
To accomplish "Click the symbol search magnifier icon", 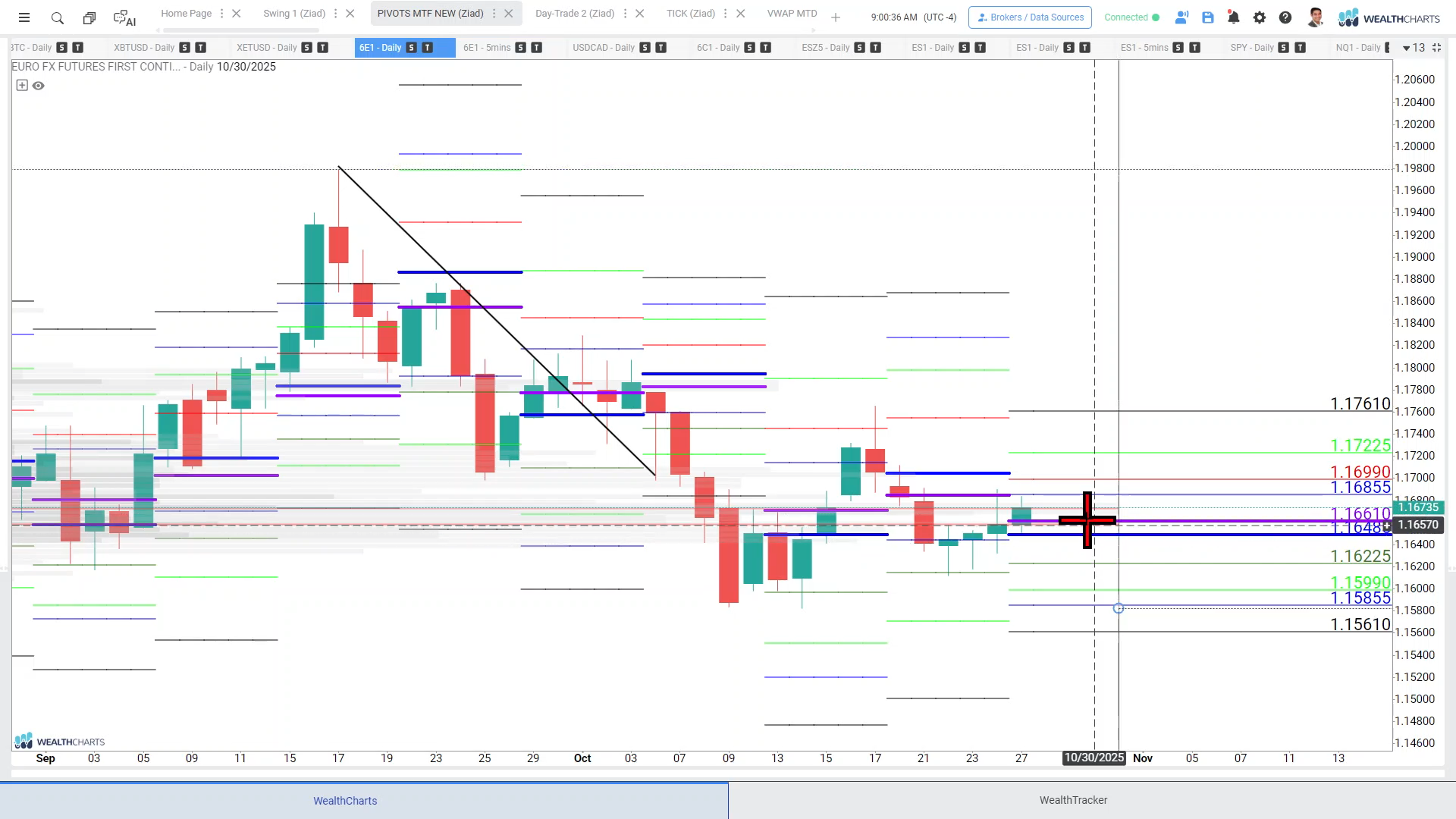I will [58, 17].
